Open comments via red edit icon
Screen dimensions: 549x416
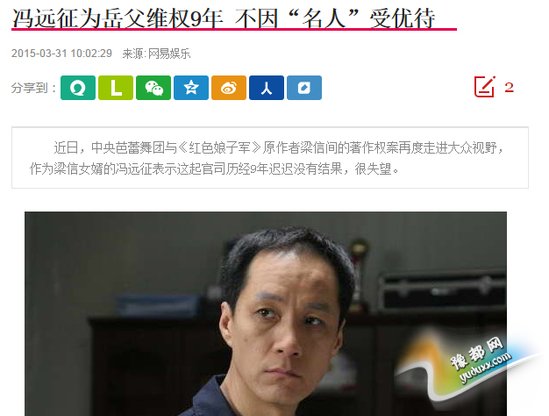click(x=485, y=86)
